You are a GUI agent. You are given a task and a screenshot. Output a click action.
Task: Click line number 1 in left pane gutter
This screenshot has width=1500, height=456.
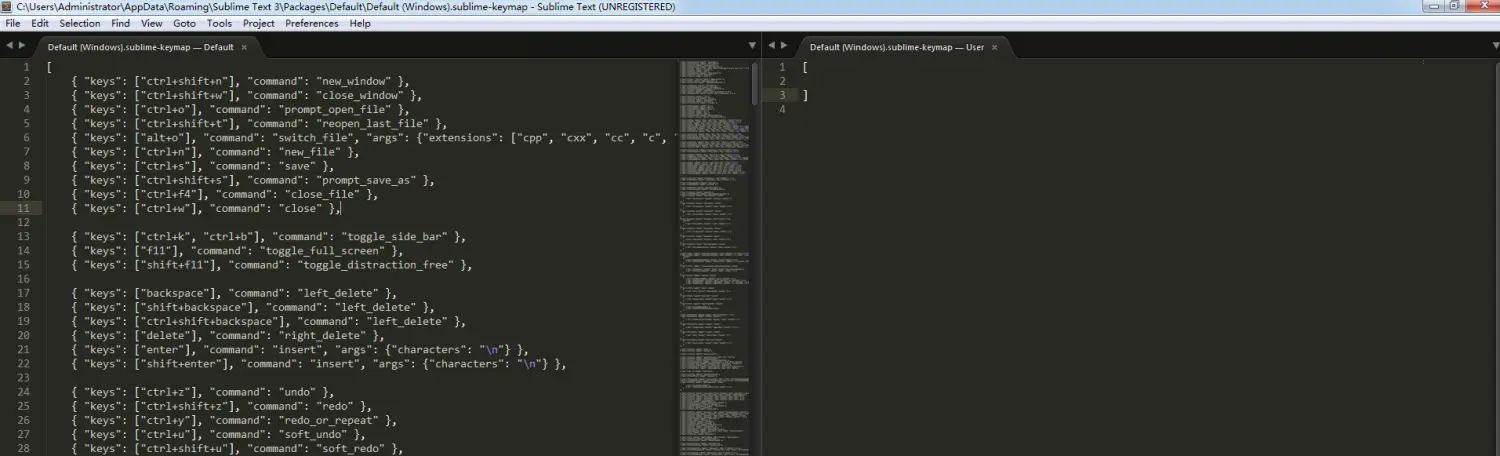point(26,67)
